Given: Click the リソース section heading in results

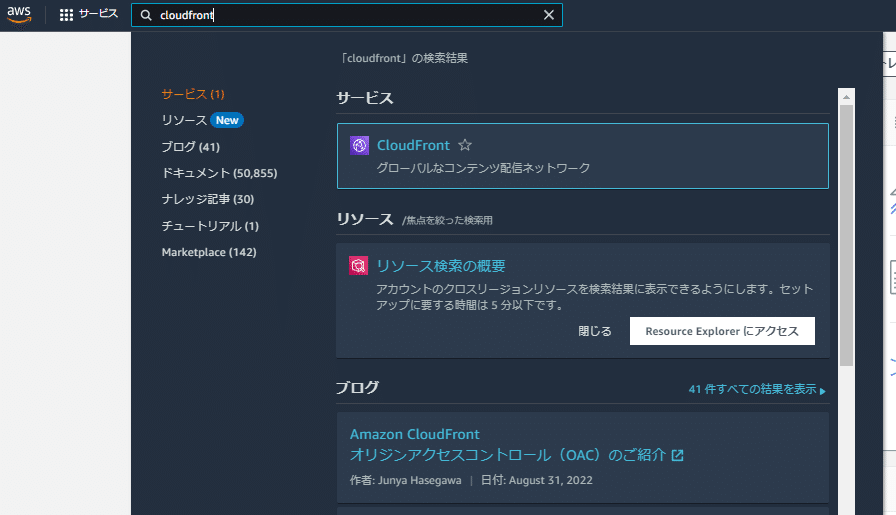Looking at the screenshot, I should pyautogui.click(x=365, y=219).
